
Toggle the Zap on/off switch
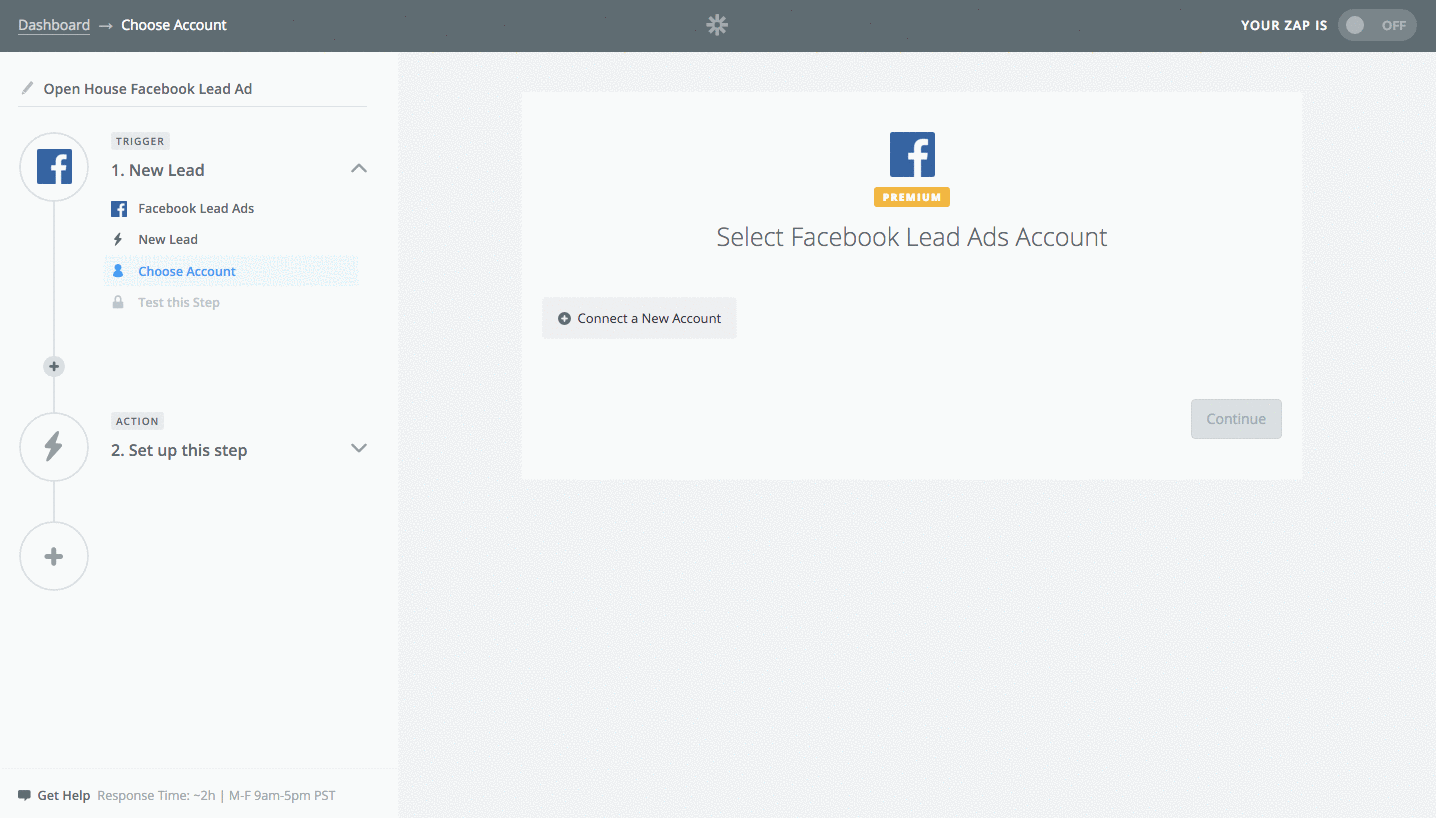point(1377,25)
